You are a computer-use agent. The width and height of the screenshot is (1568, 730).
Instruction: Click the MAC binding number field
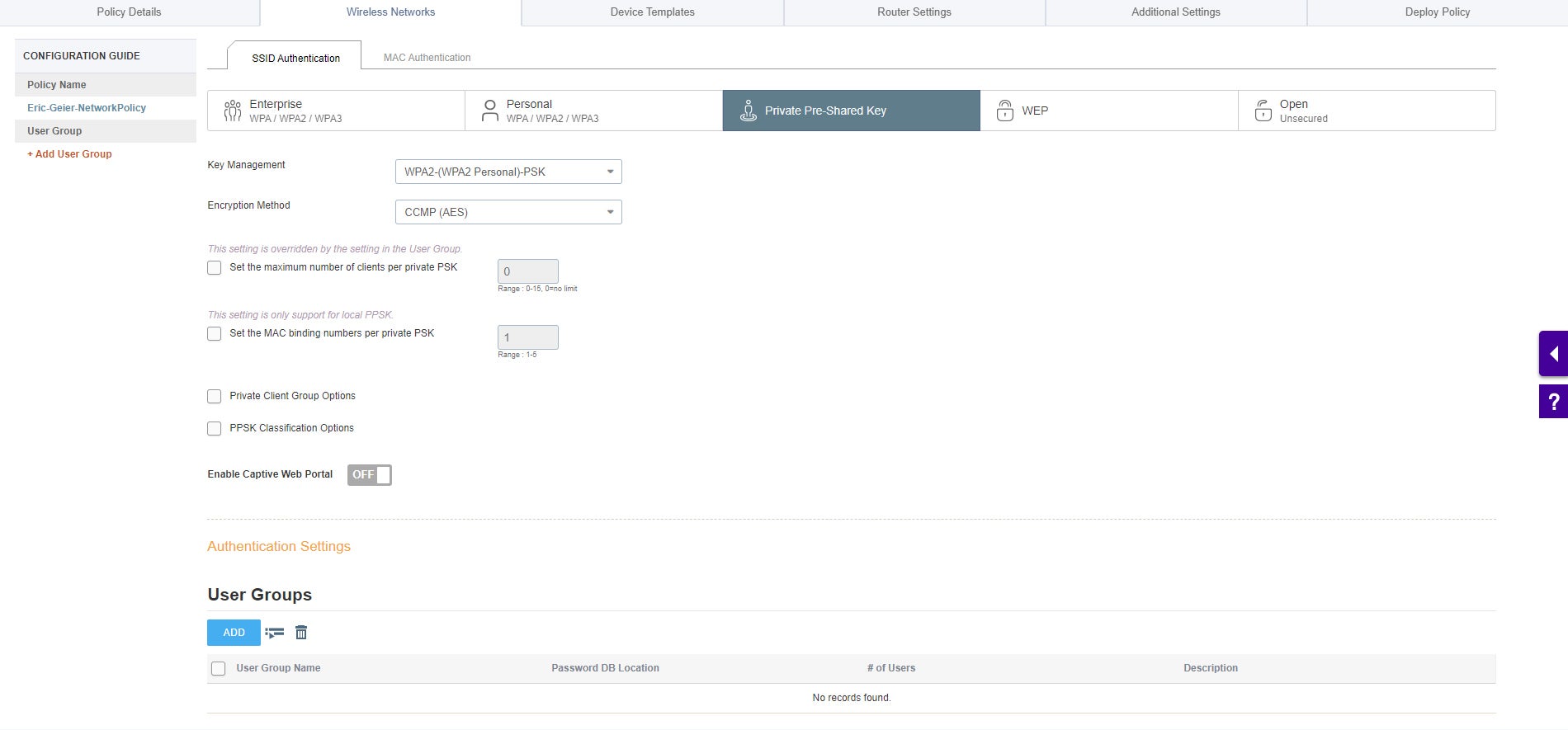click(528, 337)
